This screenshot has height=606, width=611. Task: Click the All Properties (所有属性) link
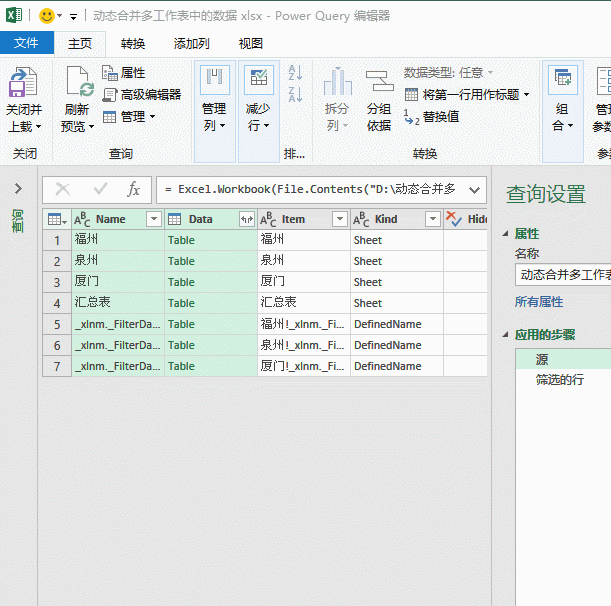538,301
